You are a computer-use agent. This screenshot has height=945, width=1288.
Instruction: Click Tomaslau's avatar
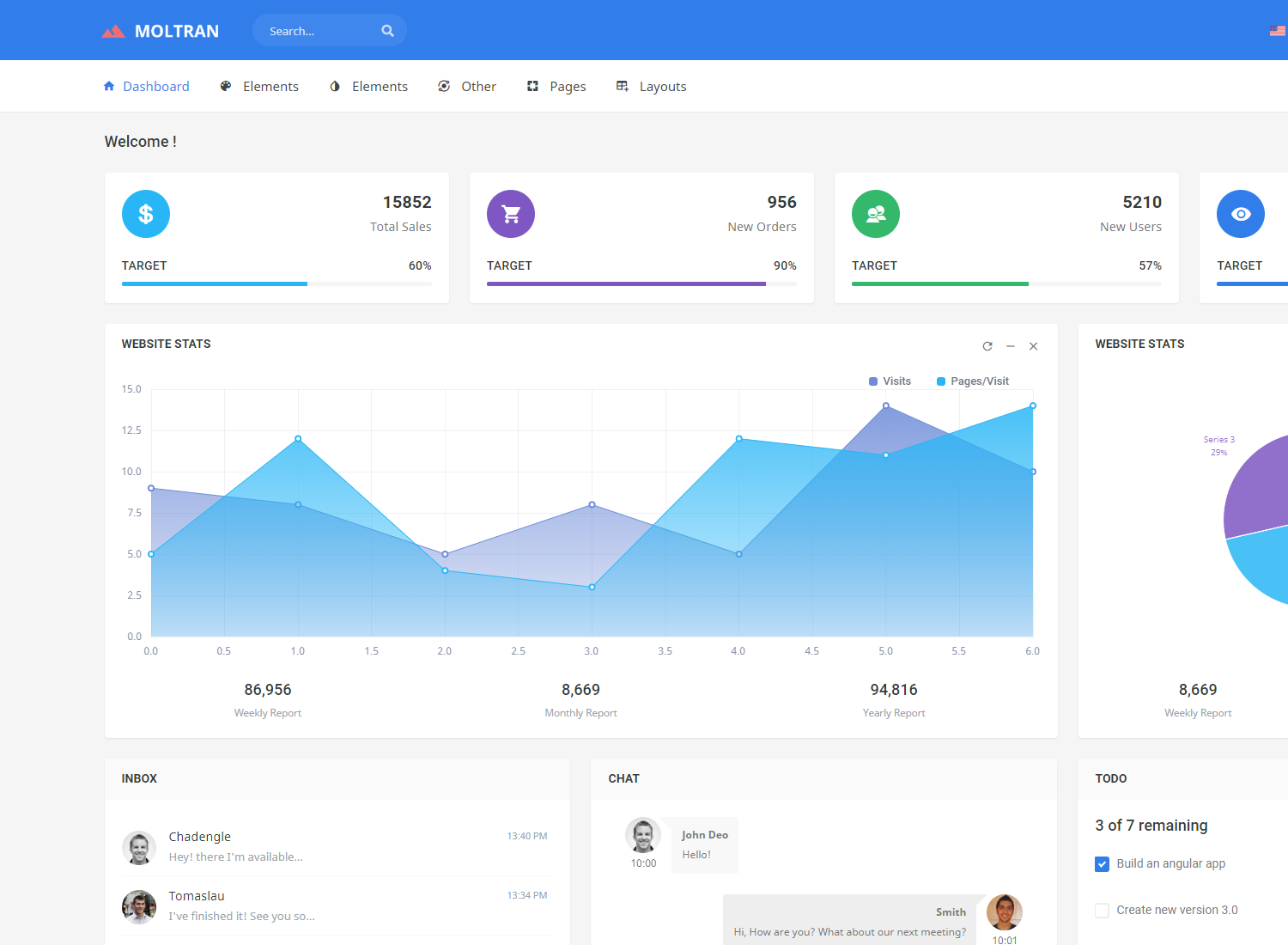pos(139,907)
